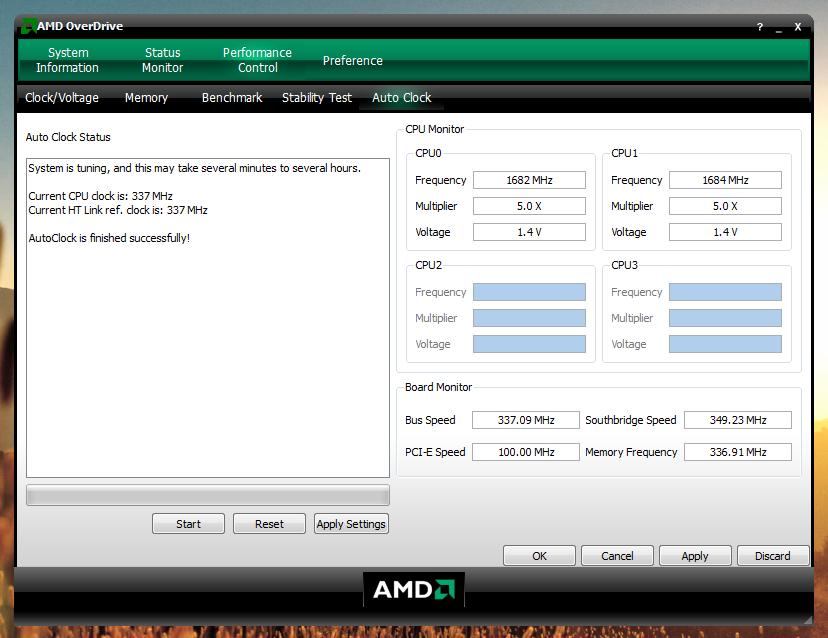This screenshot has height=638, width=828.
Task: Click the "CPU Monitor" group label
Action: pyautogui.click(x=435, y=129)
